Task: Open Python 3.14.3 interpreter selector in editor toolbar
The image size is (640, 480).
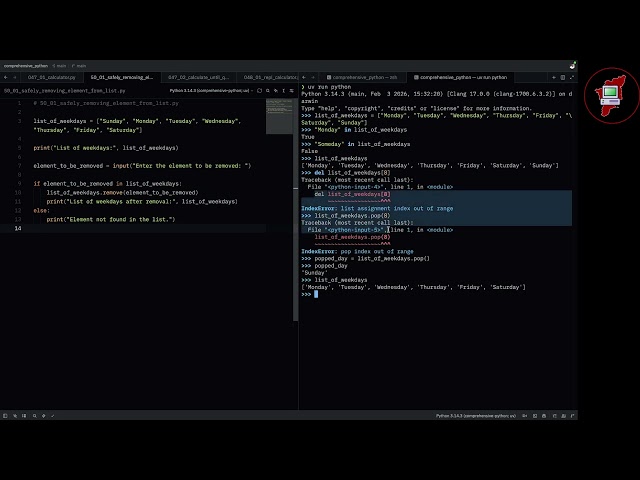Action: (211, 91)
